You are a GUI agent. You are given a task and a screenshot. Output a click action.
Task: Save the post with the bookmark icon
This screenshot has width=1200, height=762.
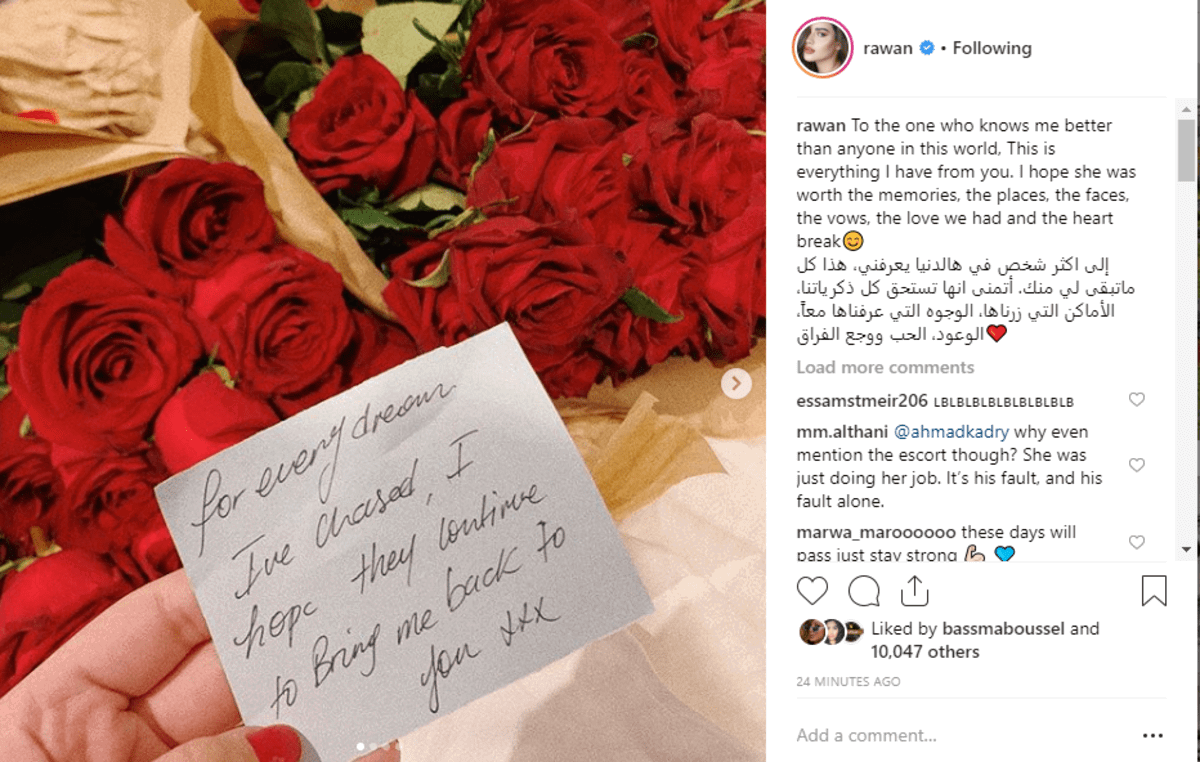(1154, 591)
